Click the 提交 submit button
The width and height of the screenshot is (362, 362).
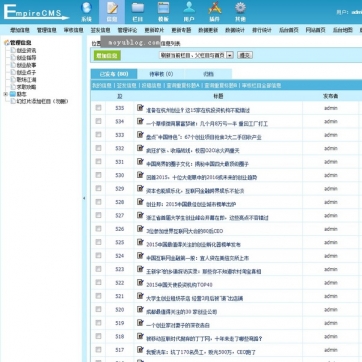pyautogui.click(x=245, y=55)
